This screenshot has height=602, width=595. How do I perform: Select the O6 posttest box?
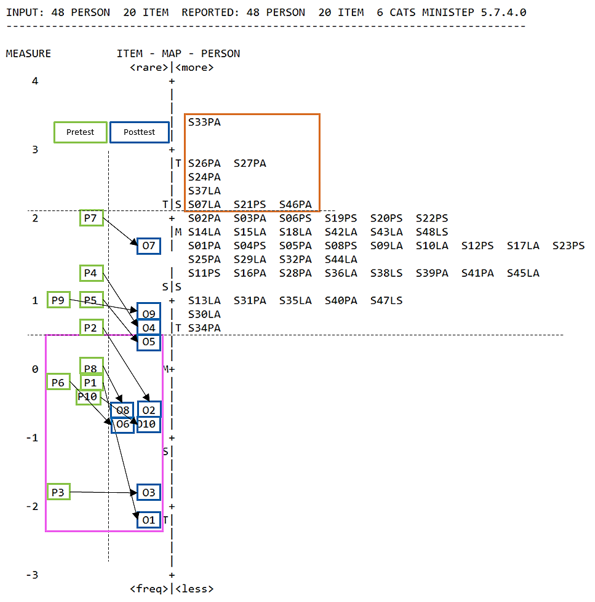point(122,425)
